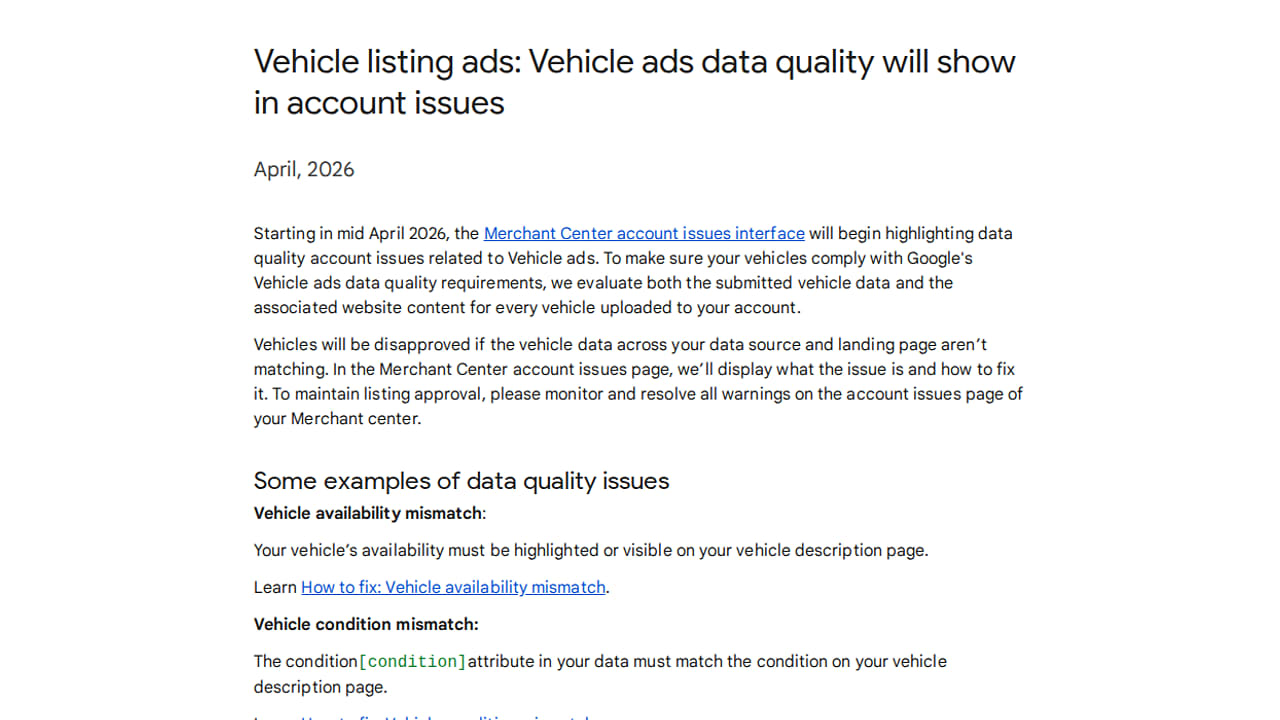Click "The condition" text before the code attribute

305,661
